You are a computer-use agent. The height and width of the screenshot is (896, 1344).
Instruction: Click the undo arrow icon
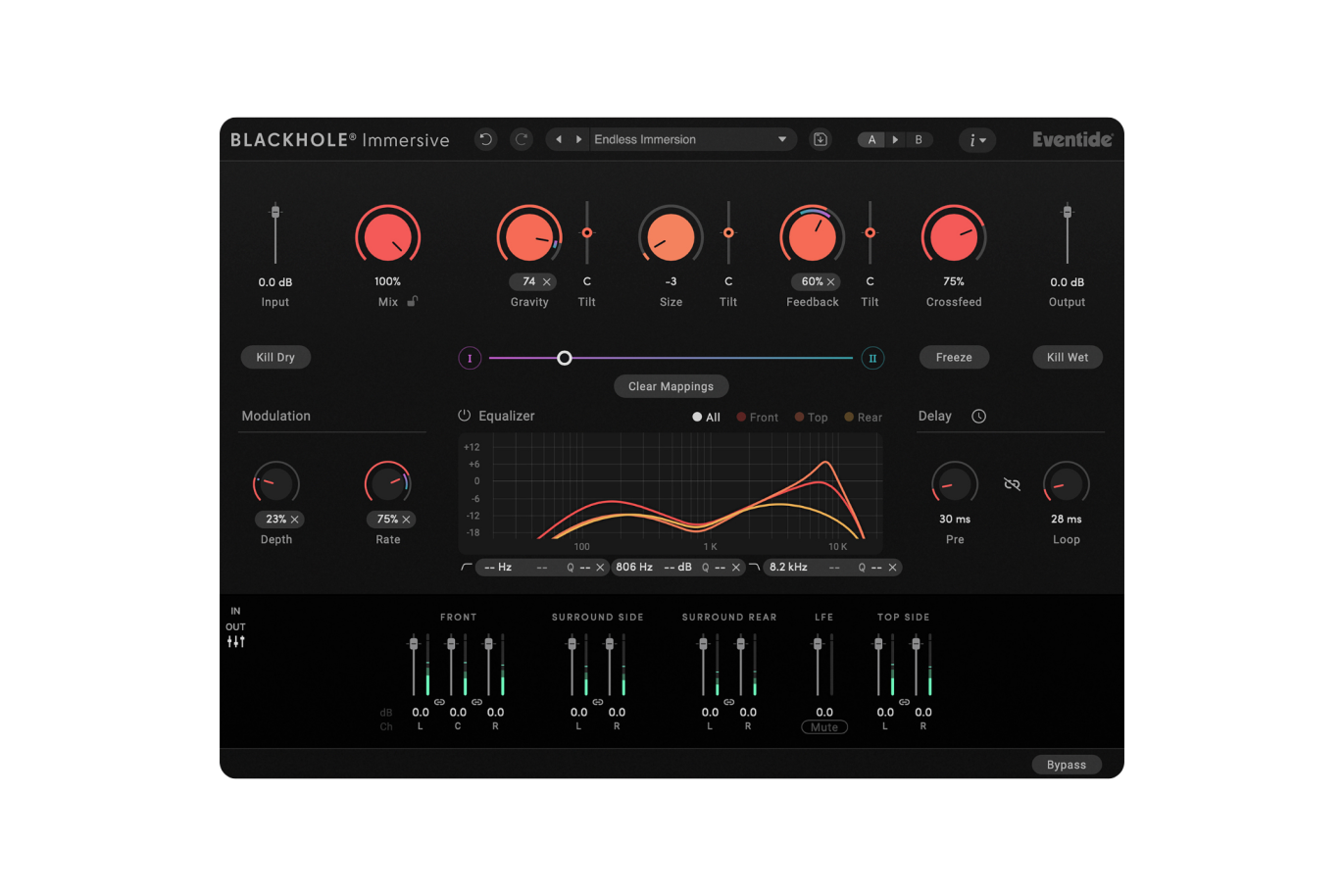(485, 140)
